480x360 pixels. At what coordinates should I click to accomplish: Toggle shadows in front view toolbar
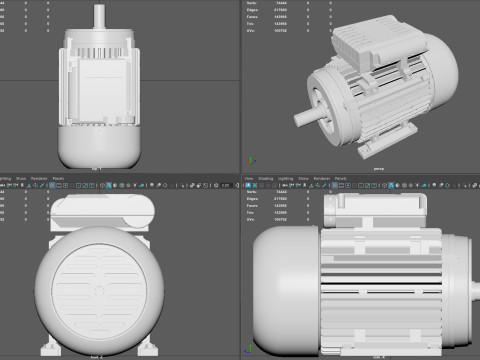(x=141, y=185)
